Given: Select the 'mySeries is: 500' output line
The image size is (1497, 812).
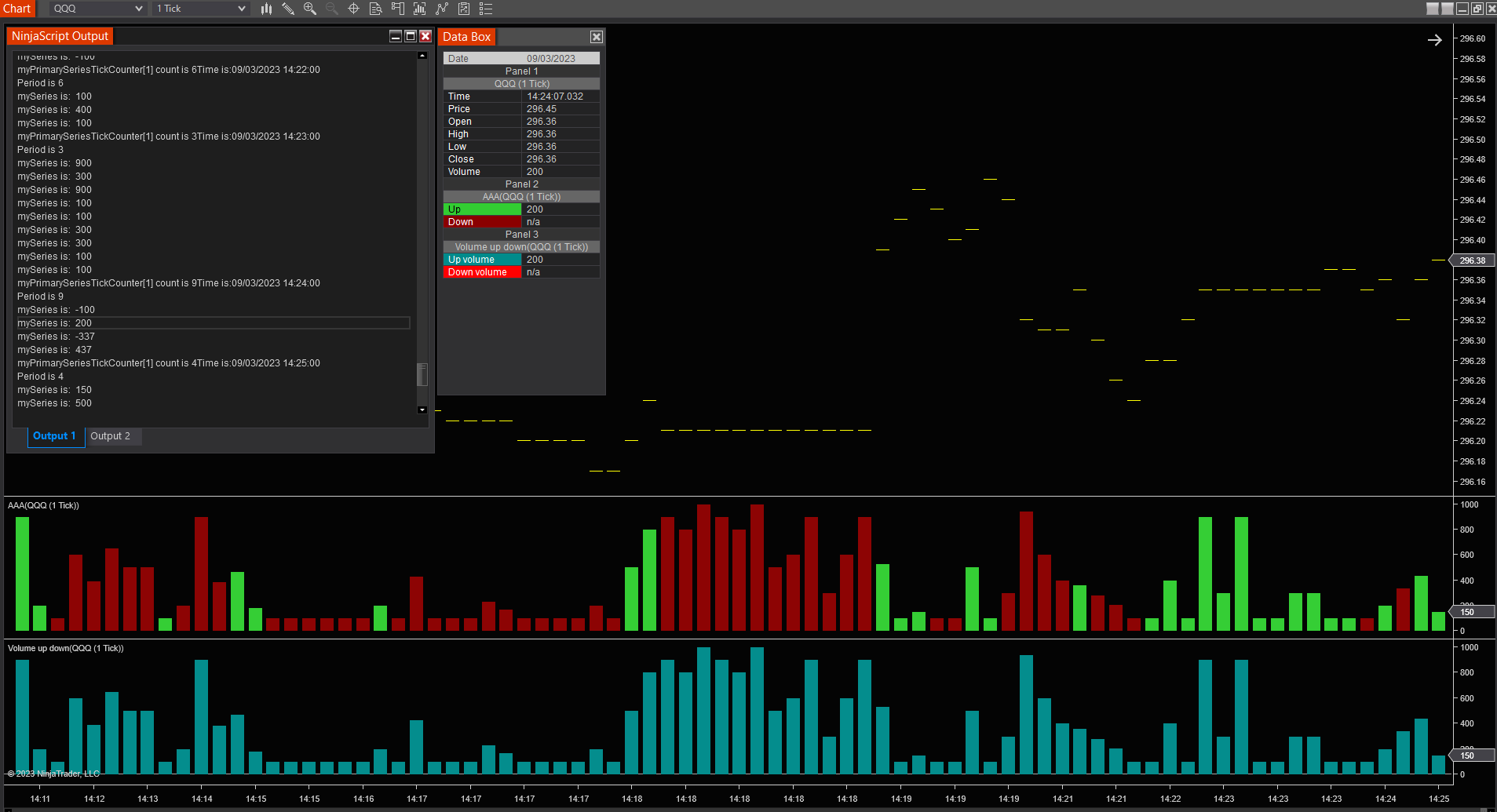Looking at the screenshot, I should pos(54,403).
